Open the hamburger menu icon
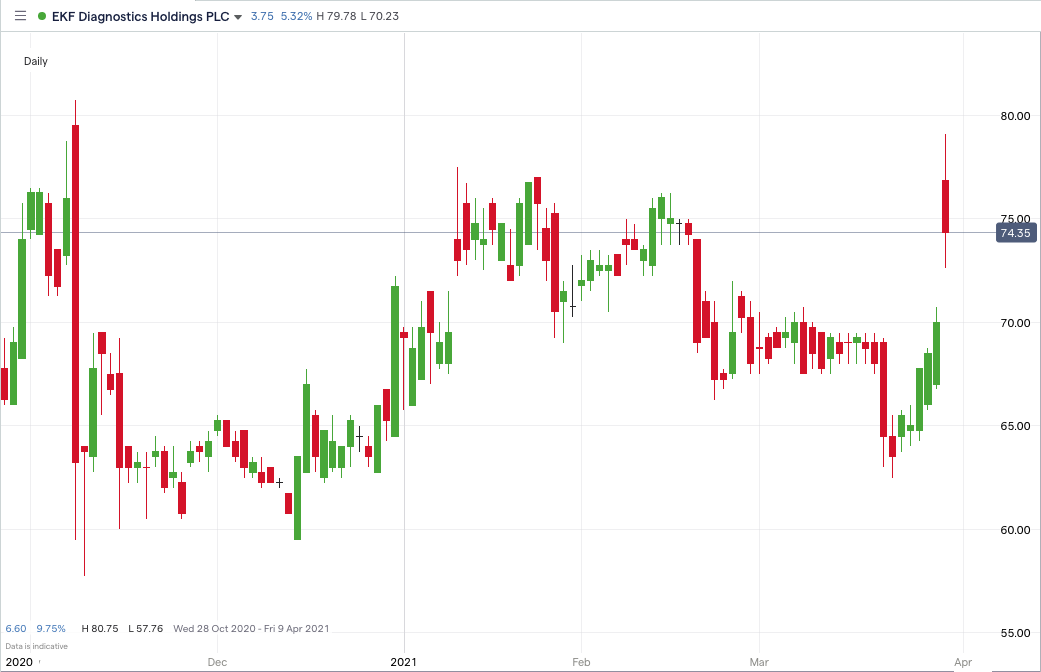Screen dimensions: 1041x672 pos(21,16)
